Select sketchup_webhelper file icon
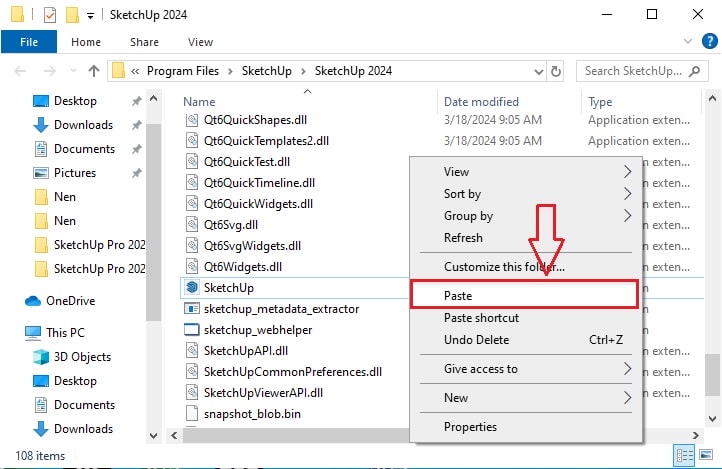This screenshot has width=722, height=469. pos(192,330)
